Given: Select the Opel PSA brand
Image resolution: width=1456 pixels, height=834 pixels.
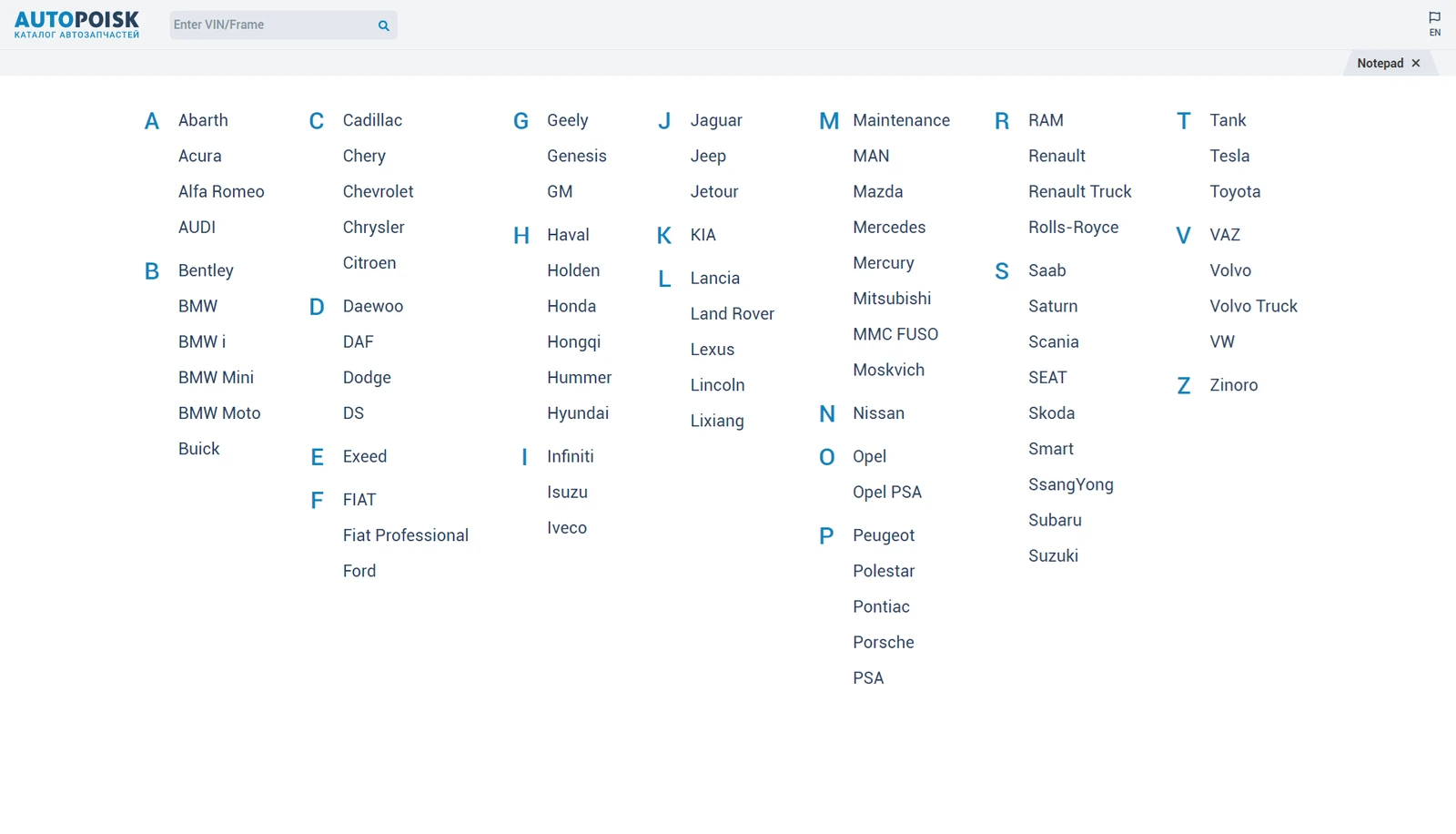Looking at the screenshot, I should [x=887, y=493].
